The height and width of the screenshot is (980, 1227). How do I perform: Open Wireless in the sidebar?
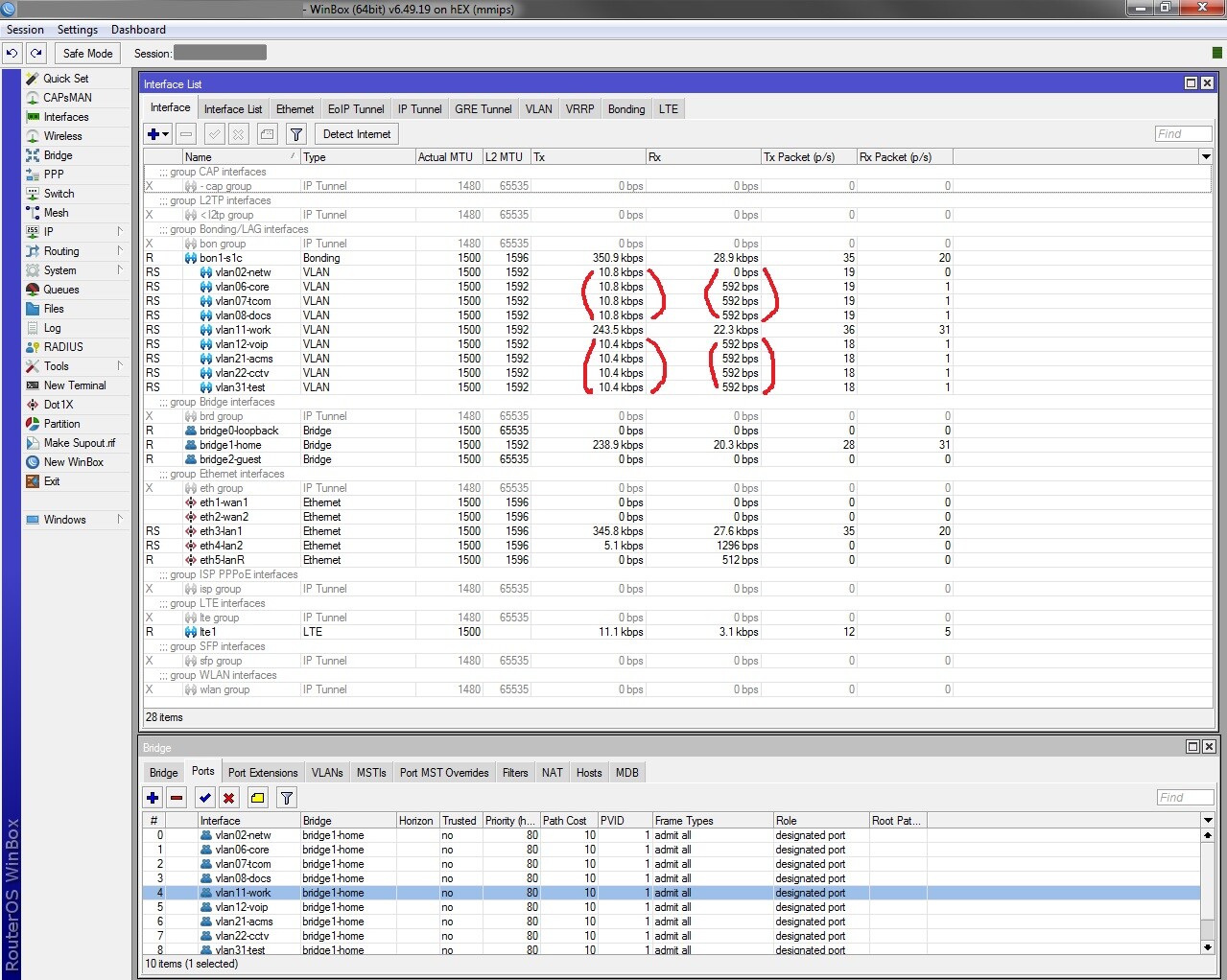62,136
